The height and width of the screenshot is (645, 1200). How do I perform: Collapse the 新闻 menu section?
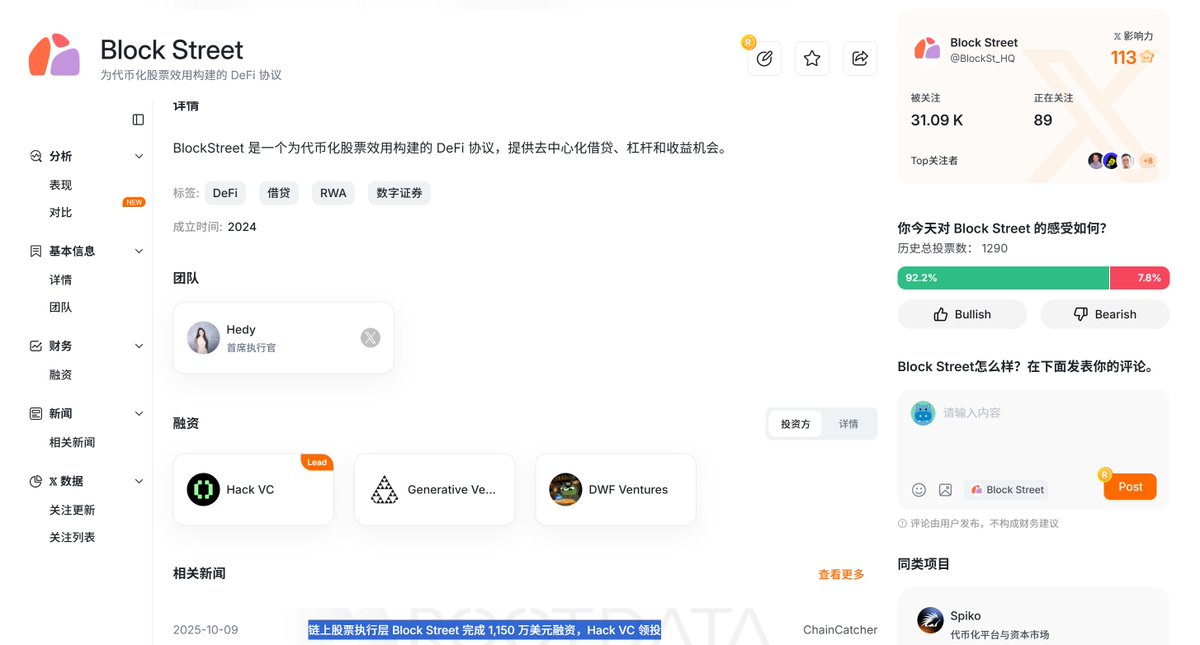tap(139, 413)
